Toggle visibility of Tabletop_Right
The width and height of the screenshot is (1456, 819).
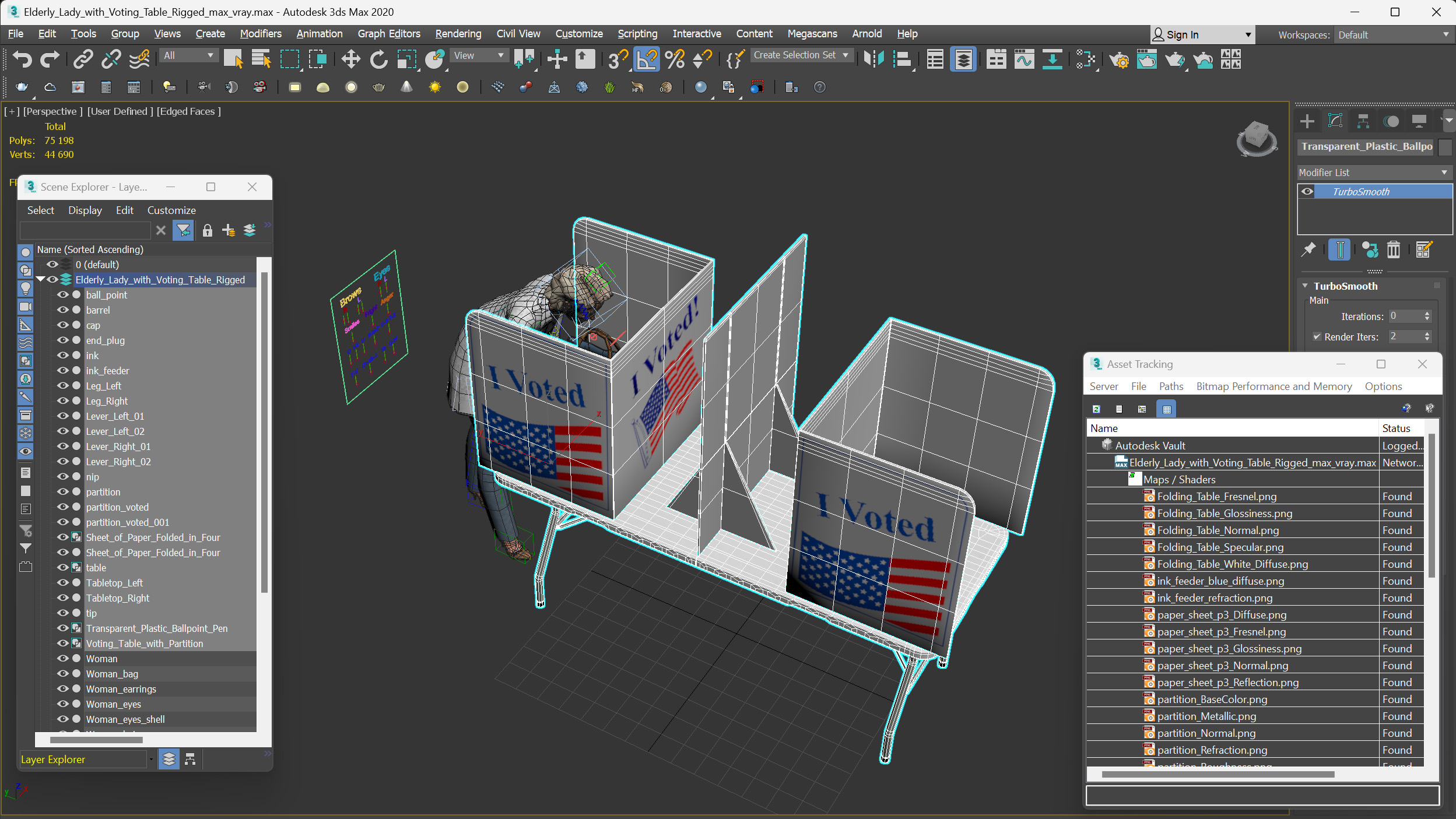click(x=62, y=598)
